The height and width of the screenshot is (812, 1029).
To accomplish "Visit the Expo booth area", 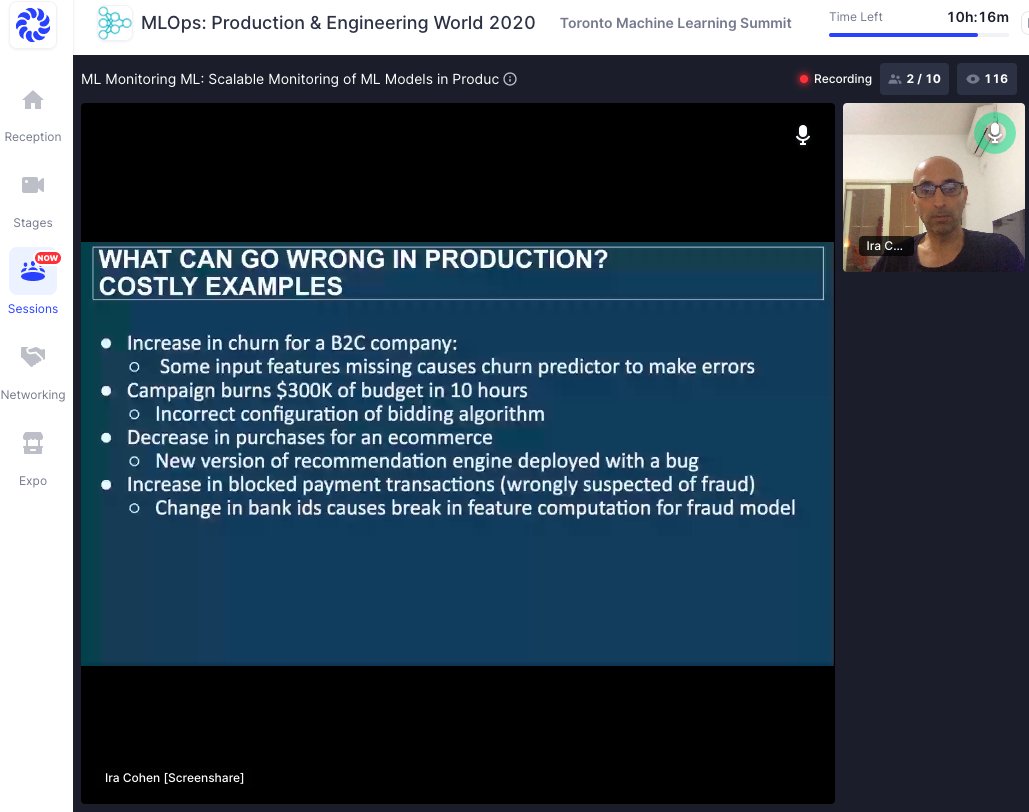I will pyautogui.click(x=33, y=460).
